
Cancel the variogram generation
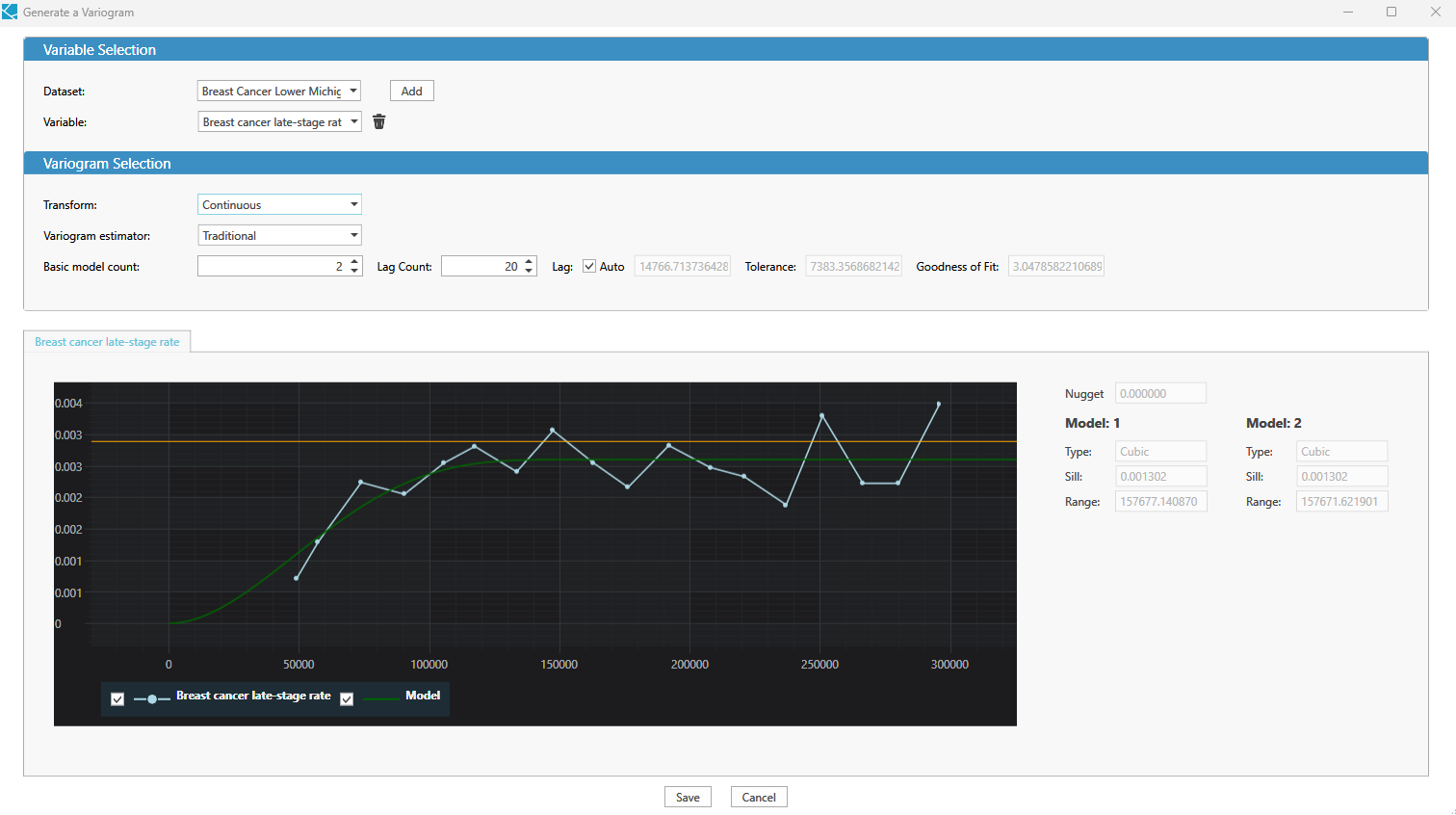pos(759,797)
